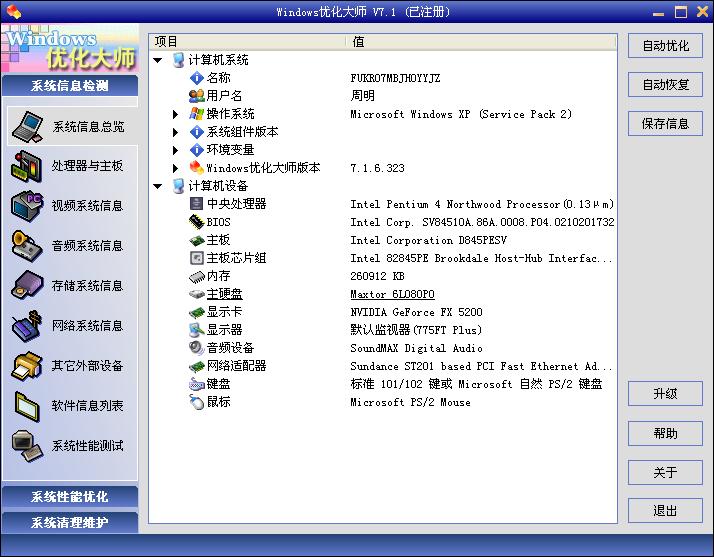Click the 显示器 monitor icon
This screenshot has width=714, height=557.
point(196,330)
